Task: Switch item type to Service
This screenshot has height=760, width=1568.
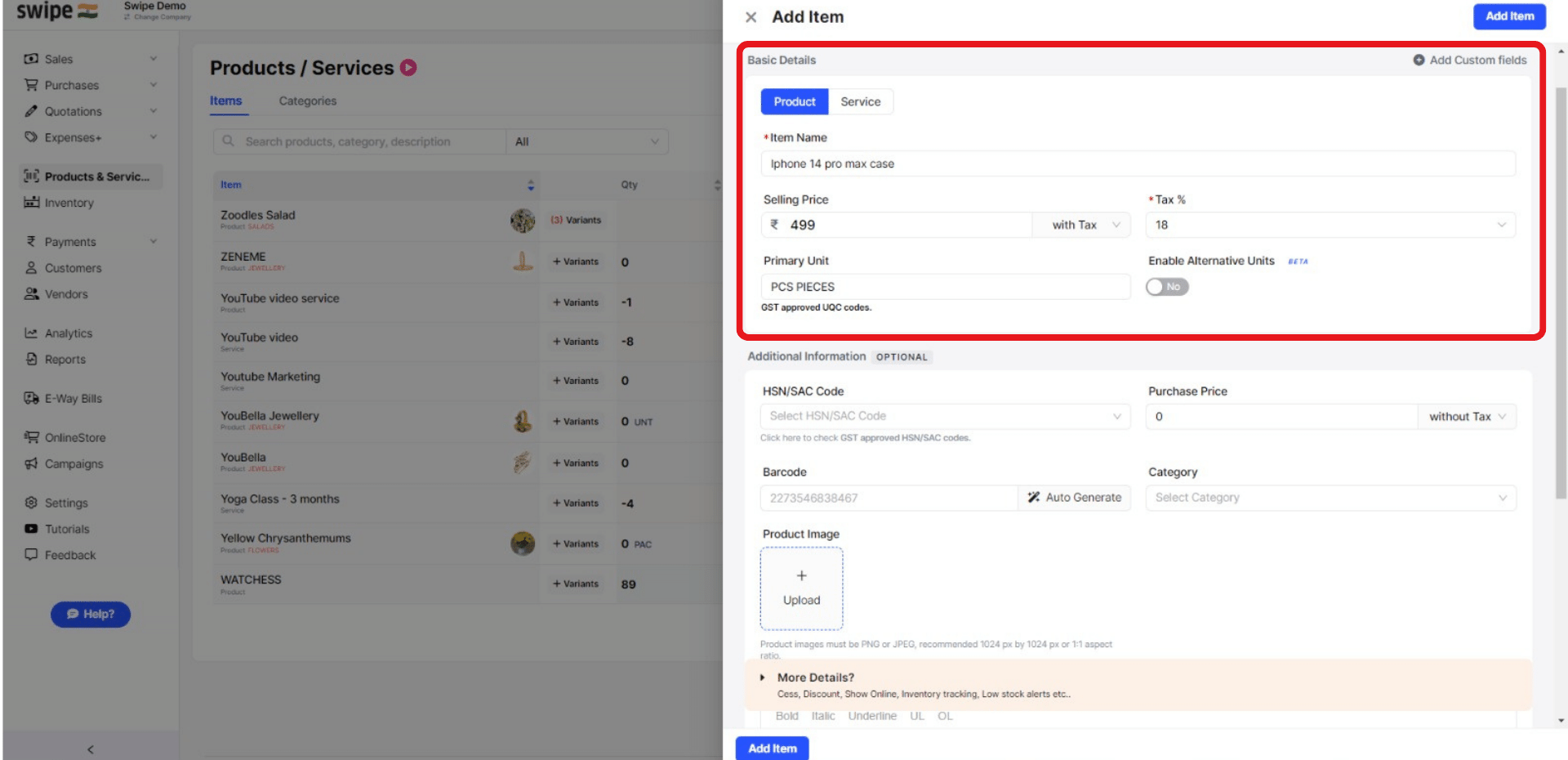Action: coord(861,101)
